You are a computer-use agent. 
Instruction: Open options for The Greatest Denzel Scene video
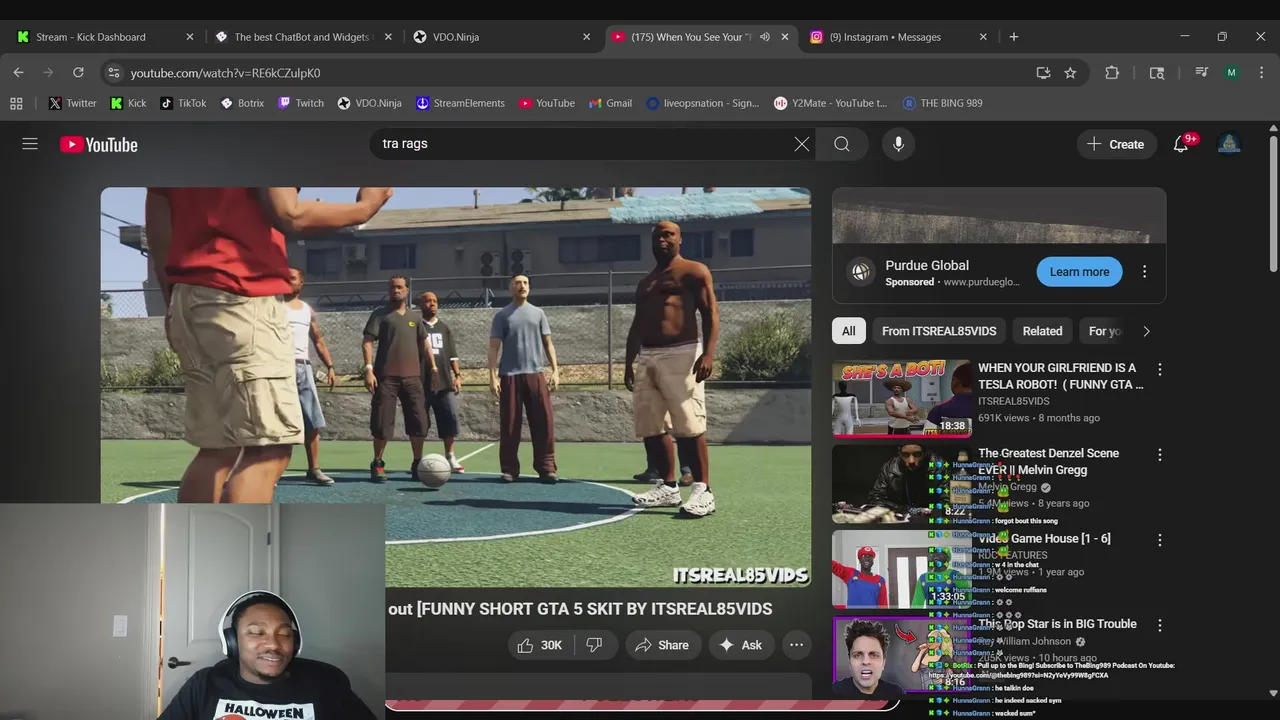click(1159, 455)
